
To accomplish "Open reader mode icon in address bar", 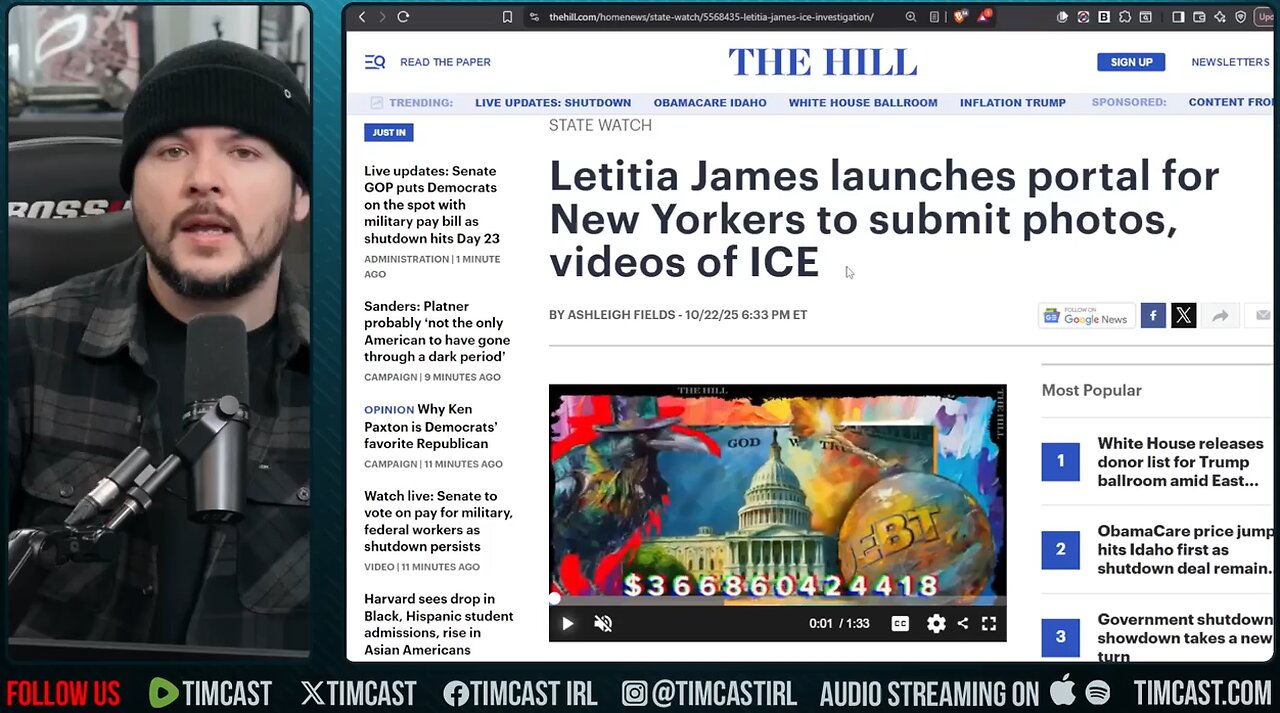I will point(934,17).
